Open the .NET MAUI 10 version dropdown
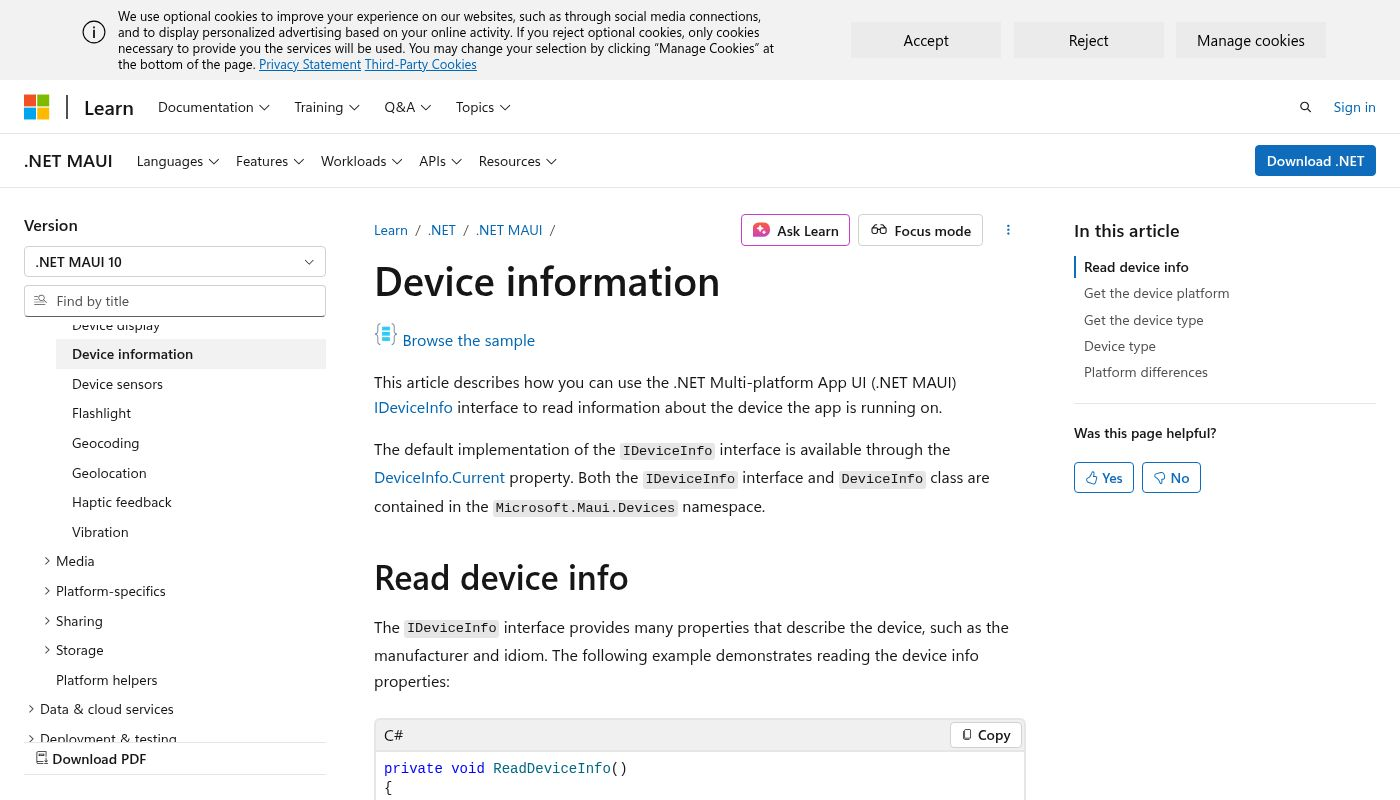Image resolution: width=1400 pixels, height=800 pixels. point(175,261)
